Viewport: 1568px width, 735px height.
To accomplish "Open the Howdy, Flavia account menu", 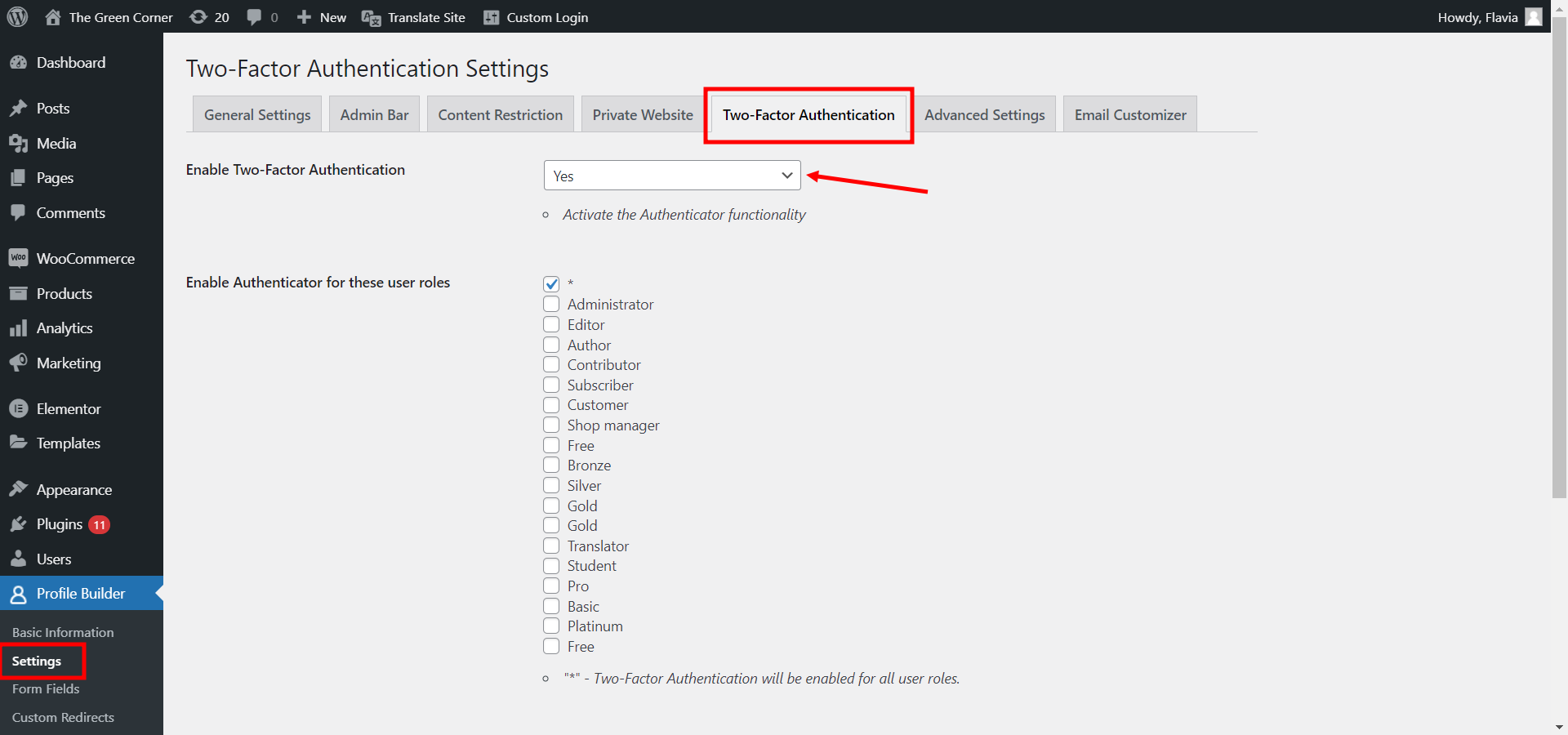I will 1477,17.
